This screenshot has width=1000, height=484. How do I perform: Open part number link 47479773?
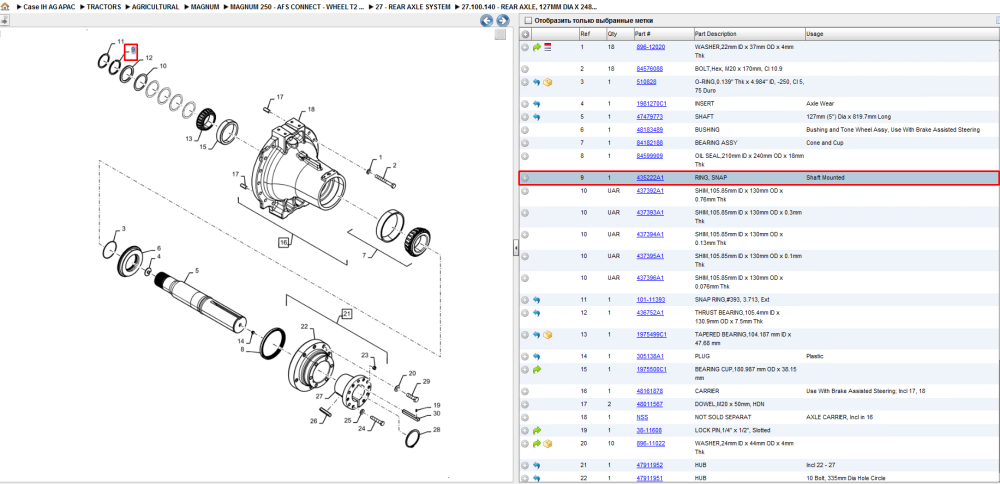649,117
